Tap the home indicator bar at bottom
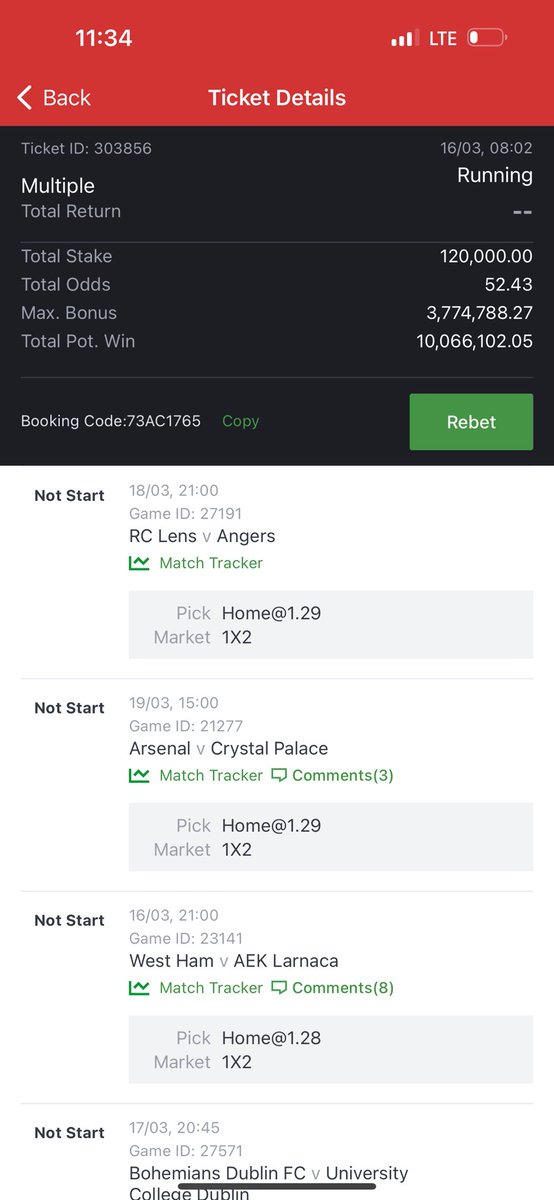Image resolution: width=554 pixels, height=1200 pixels. tap(277, 1187)
